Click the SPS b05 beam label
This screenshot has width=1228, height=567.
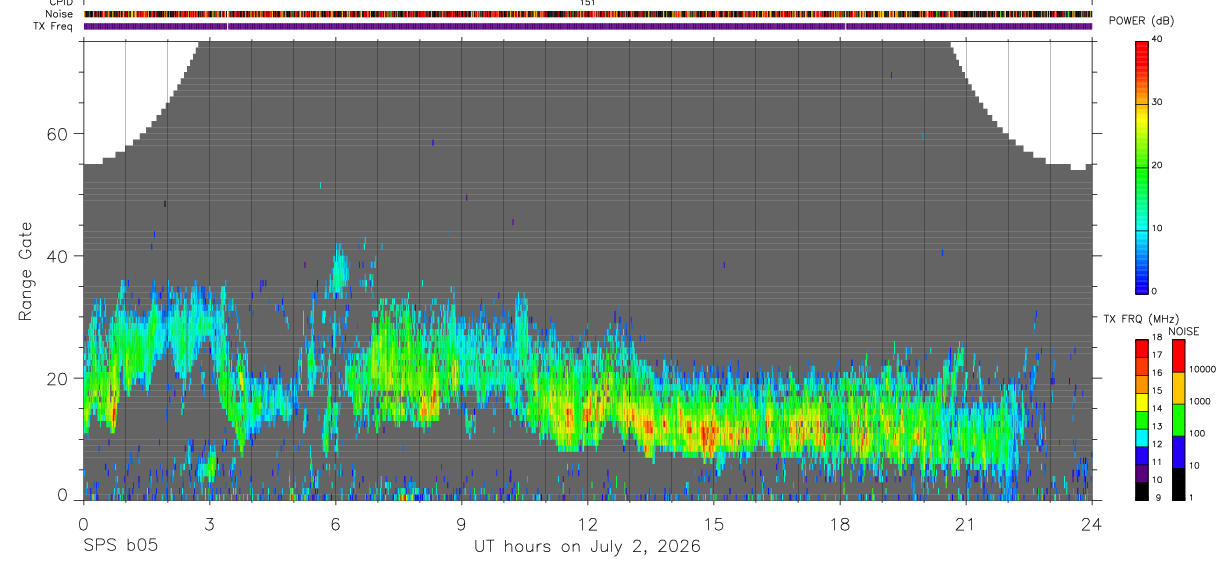[x=120, y=547]
